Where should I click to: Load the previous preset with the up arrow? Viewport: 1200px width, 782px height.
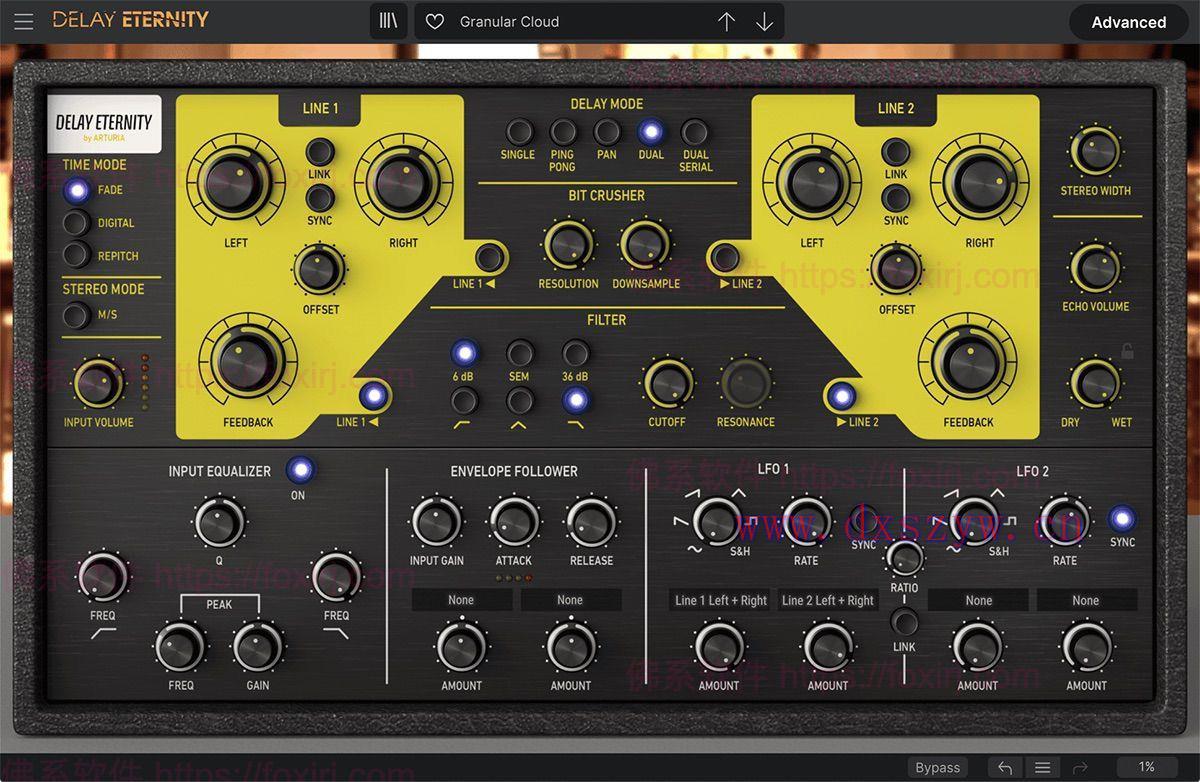727,21
